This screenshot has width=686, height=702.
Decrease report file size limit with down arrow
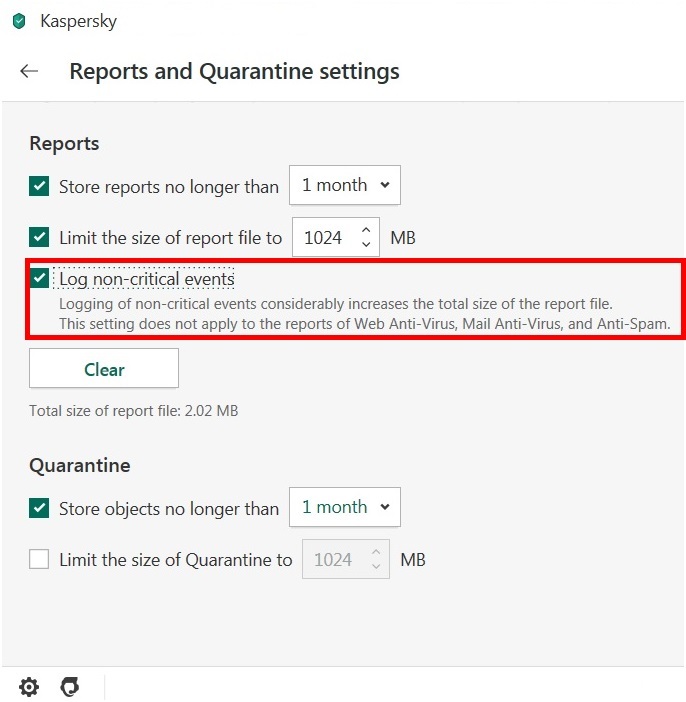click(x=366, y=245)
